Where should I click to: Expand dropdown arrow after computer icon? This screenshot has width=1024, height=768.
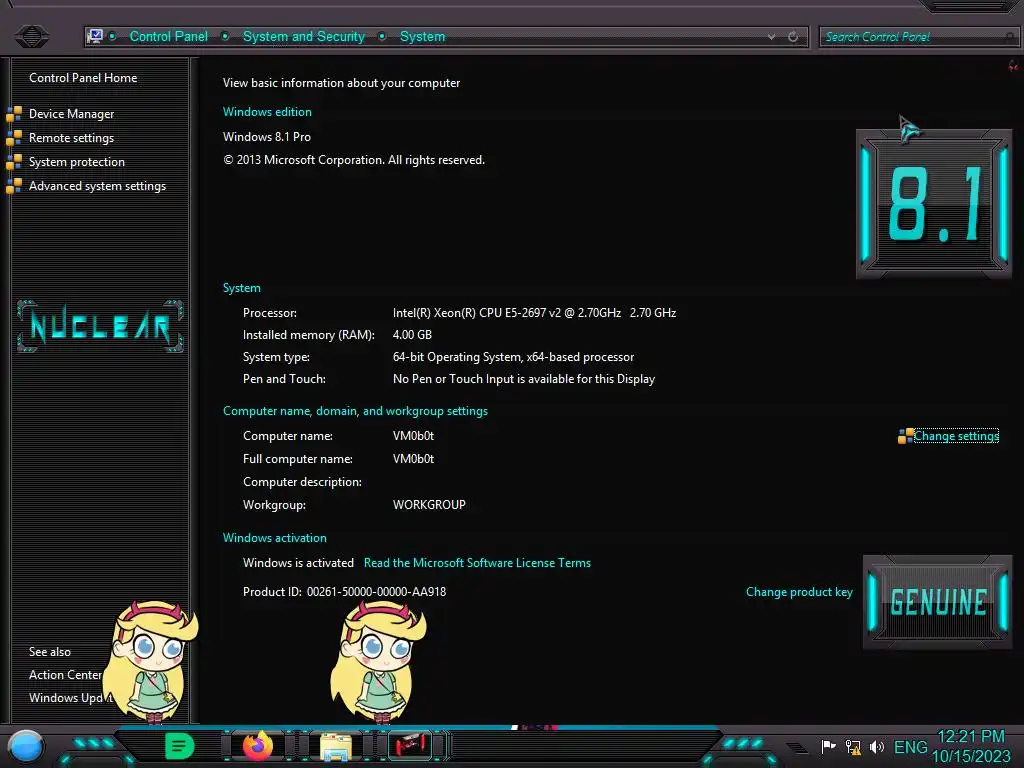coord(112,36)
